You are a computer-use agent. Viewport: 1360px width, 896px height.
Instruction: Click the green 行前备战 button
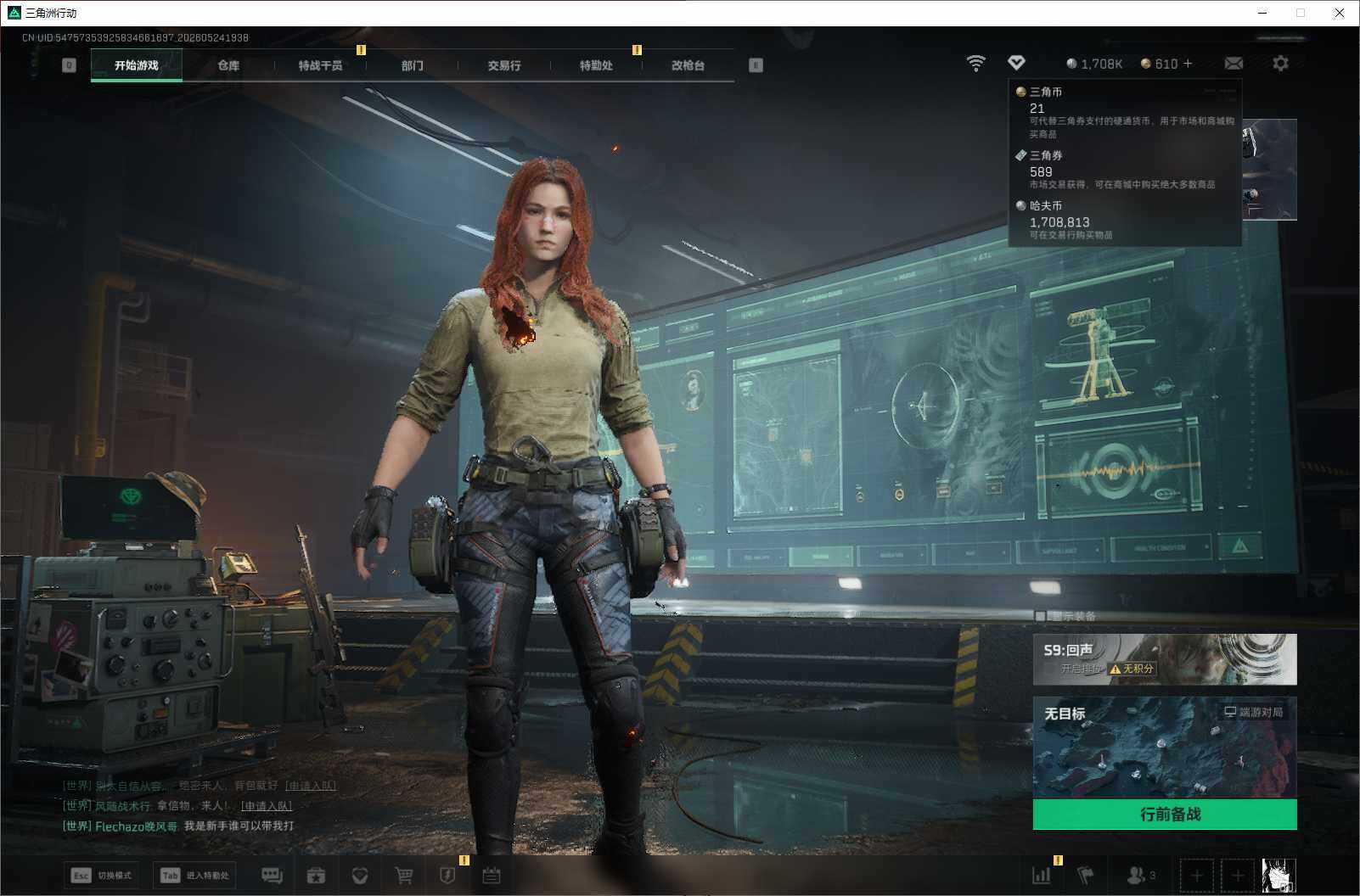point(1165,815)
